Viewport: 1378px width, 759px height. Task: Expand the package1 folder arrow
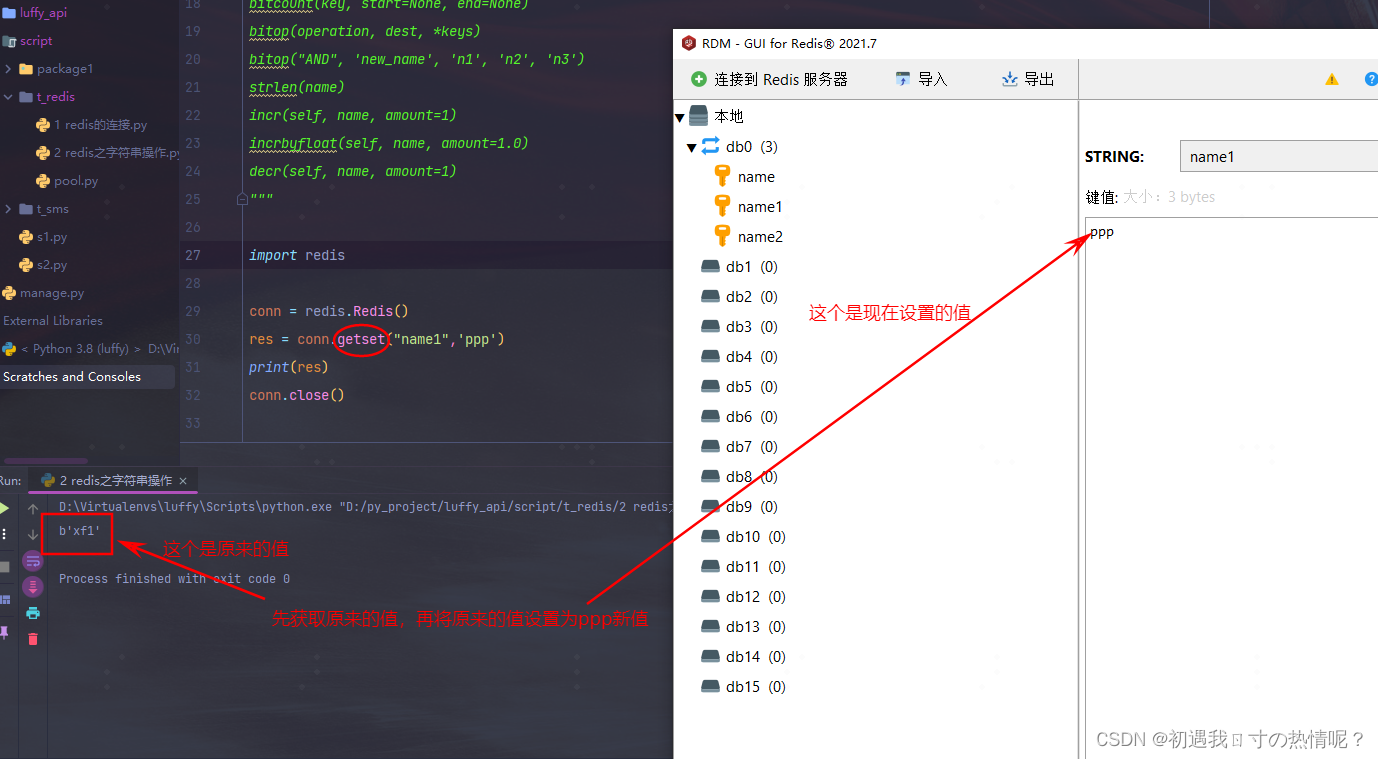(x=8, y=69)
